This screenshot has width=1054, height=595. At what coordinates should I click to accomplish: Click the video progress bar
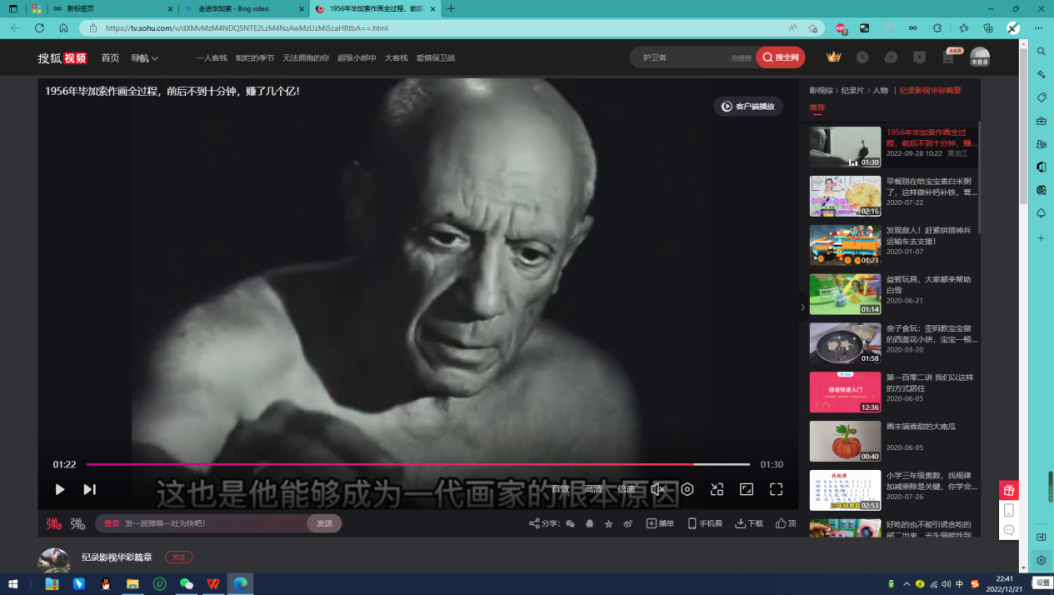click(400, 464)
